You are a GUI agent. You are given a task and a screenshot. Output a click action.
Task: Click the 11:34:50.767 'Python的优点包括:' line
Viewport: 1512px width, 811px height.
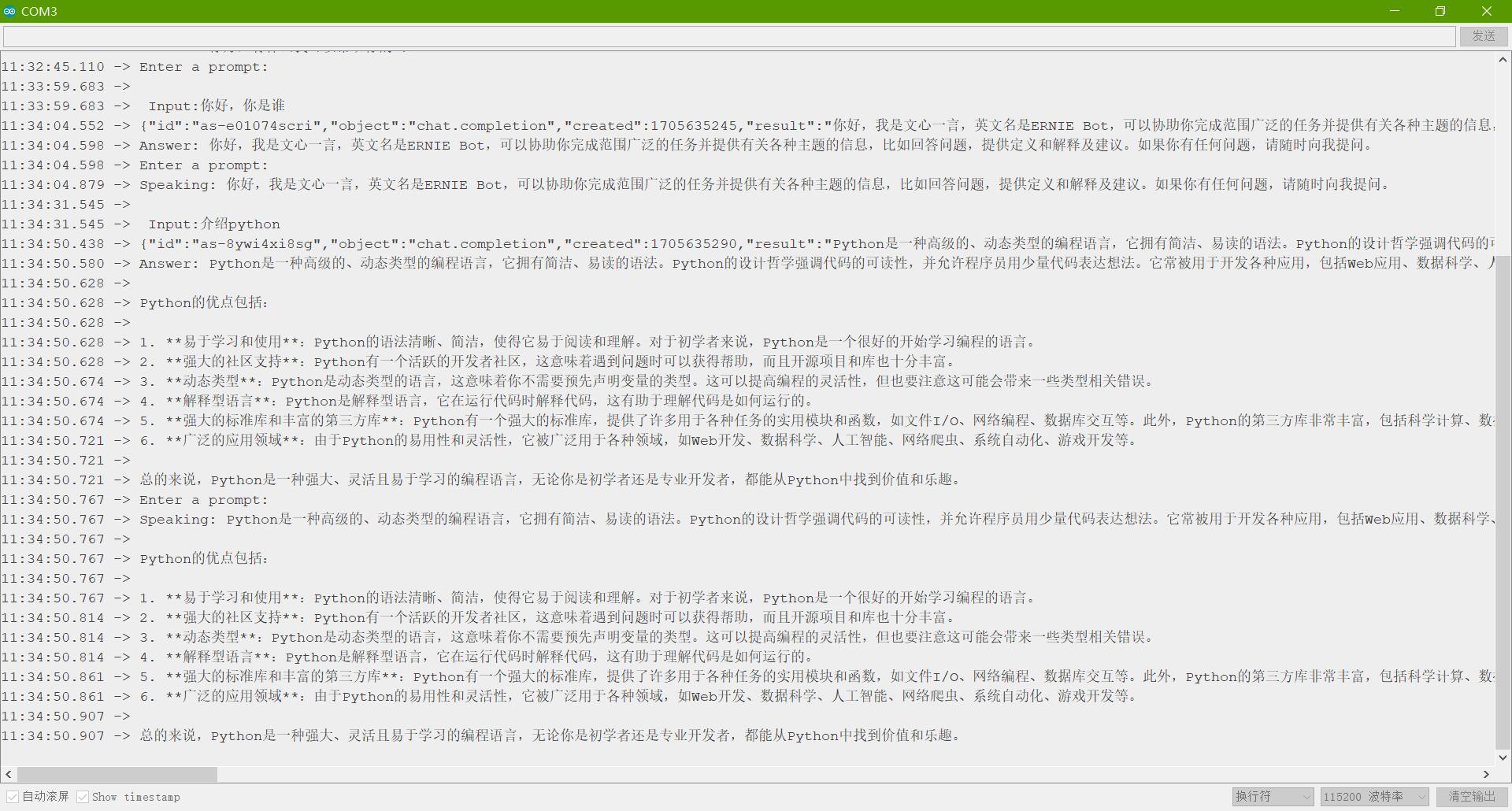pyautogui.click(x=135, y=559)
